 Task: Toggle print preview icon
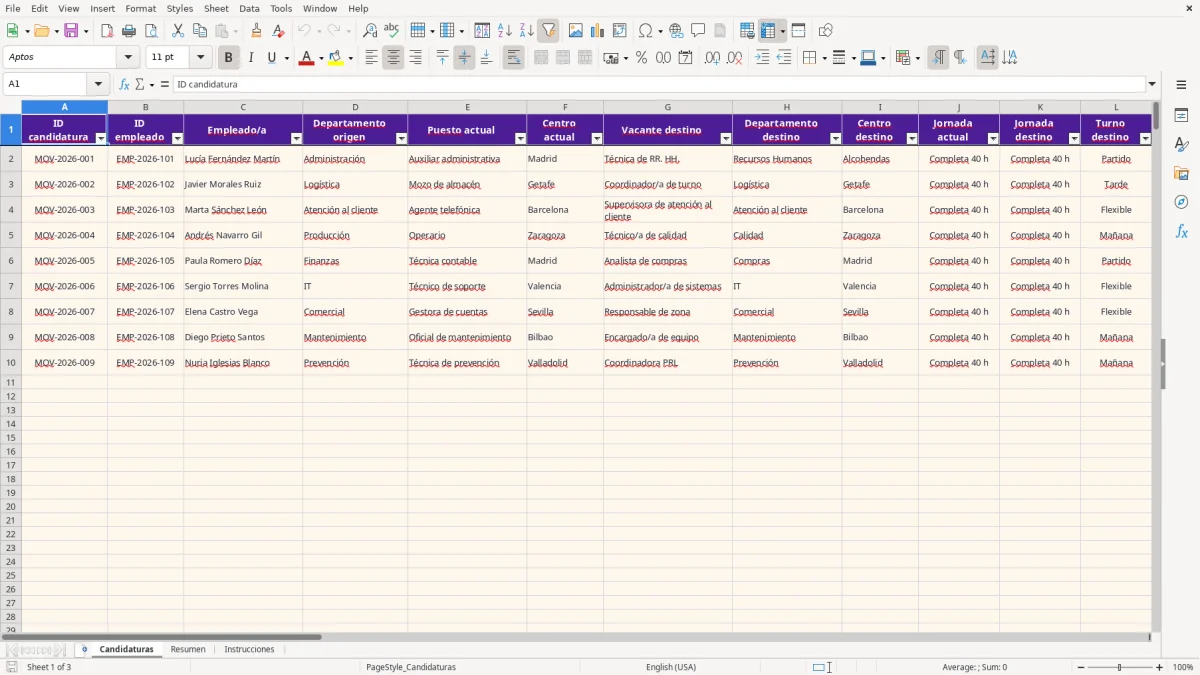coord(151,31)
